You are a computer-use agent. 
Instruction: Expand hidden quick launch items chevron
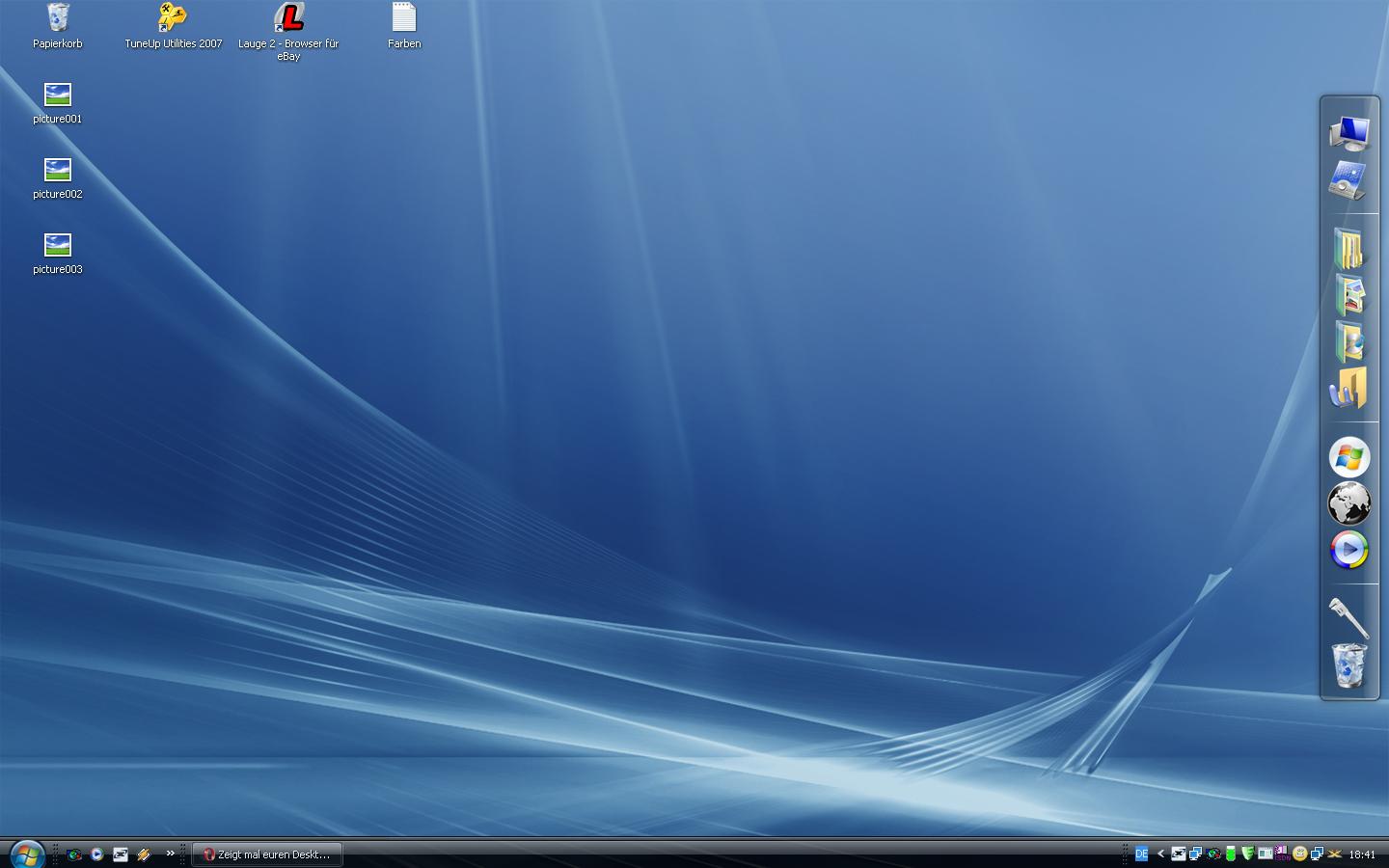(x=171, y=853)
